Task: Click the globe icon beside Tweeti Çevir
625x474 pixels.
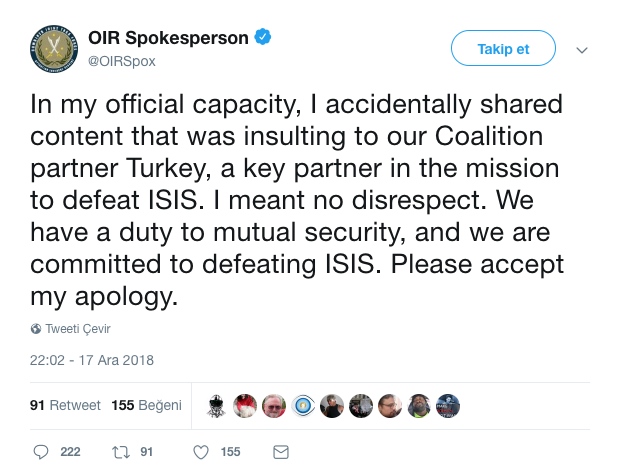Action: 36,329
